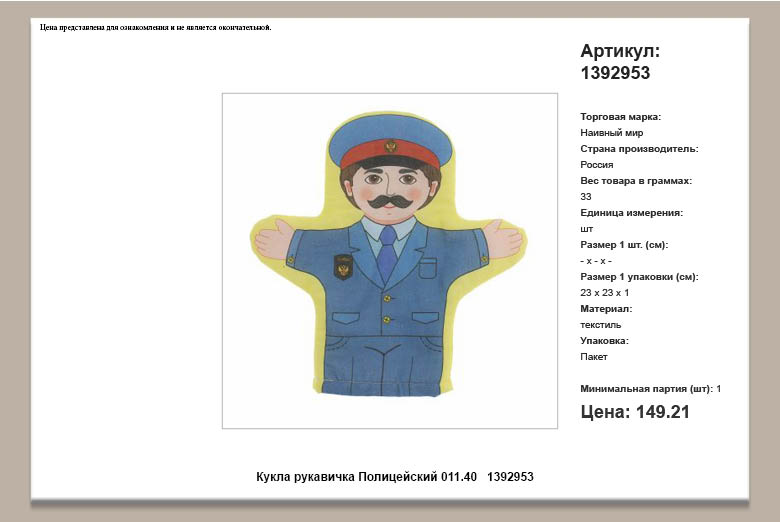Select the Артикул heading
Image resolution: width=780 pixels, height=522 pixels.
point(620,51)
